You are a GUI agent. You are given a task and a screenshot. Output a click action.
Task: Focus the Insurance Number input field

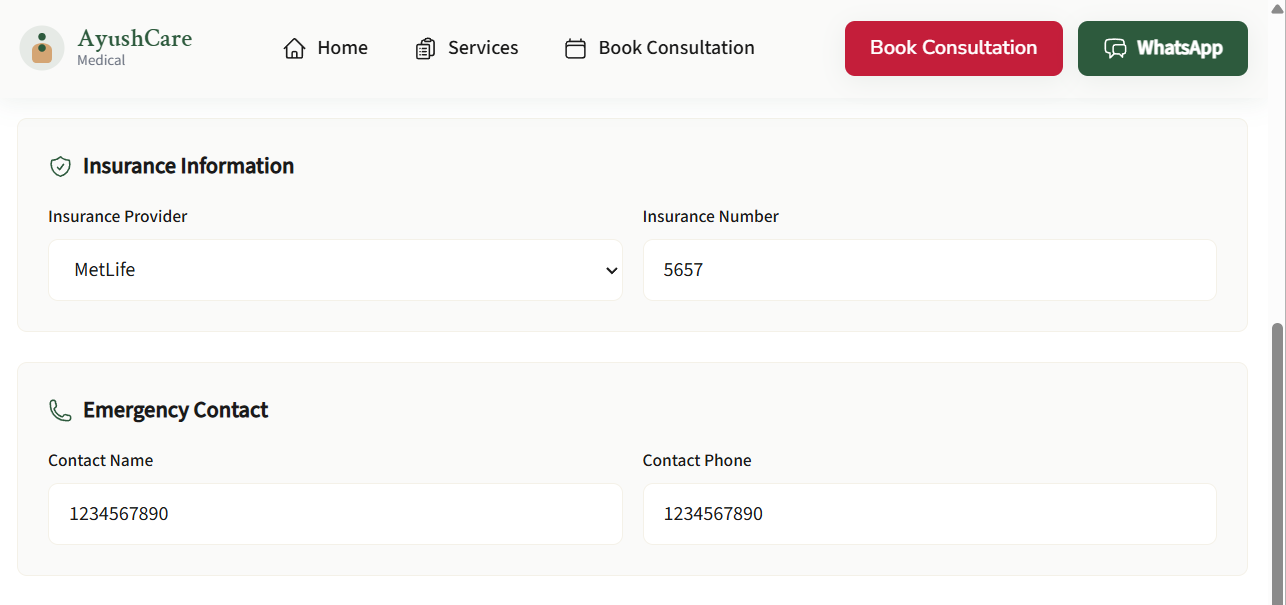(x=929, y=270)
